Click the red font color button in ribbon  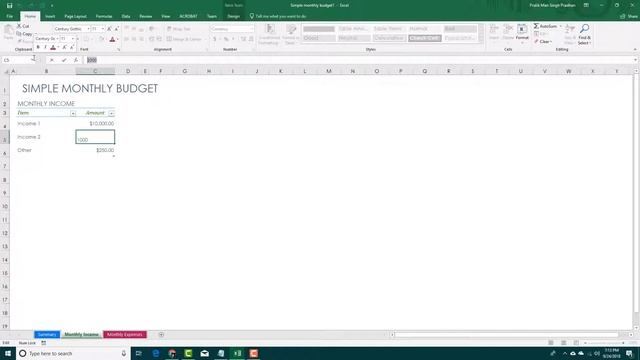pyautogui.click(x=112, y=39)
